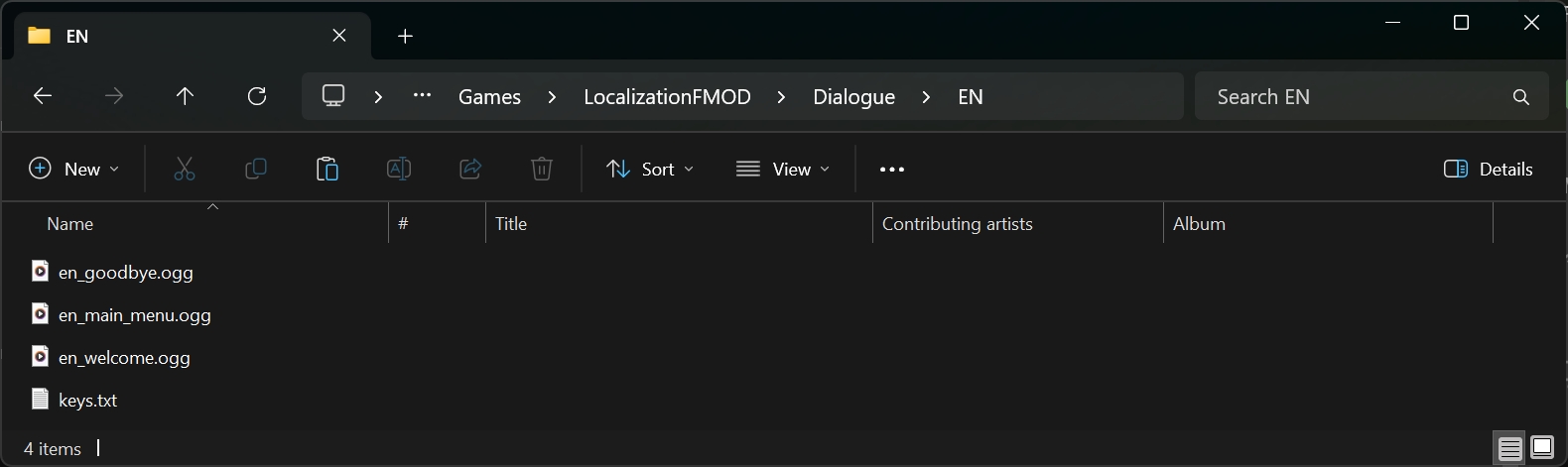The image size is (1568, 467).
Task: Sort by Album column header
Action: pos(1328,223)
